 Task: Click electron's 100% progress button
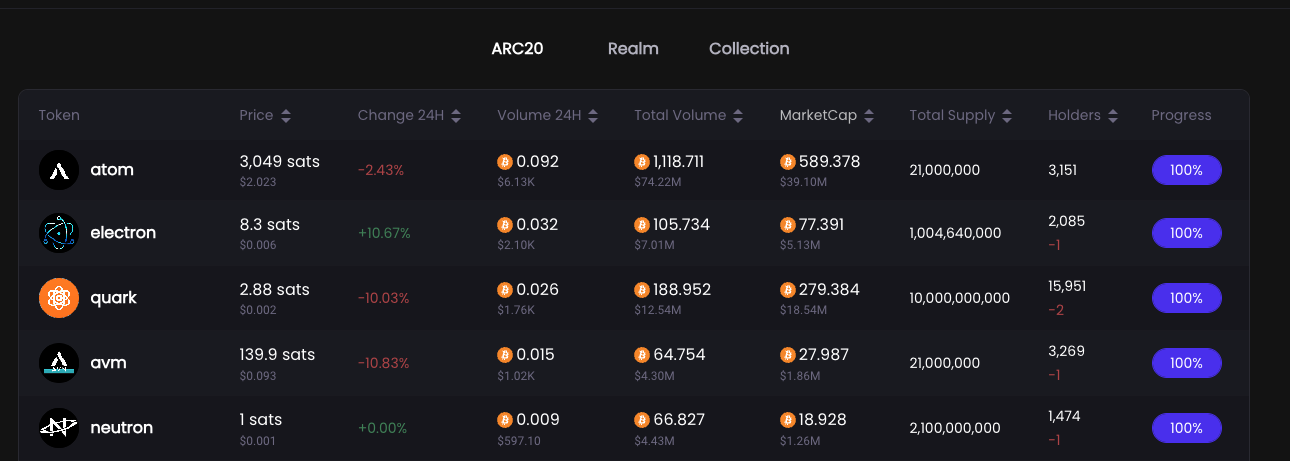click(x=1187, y=233)
